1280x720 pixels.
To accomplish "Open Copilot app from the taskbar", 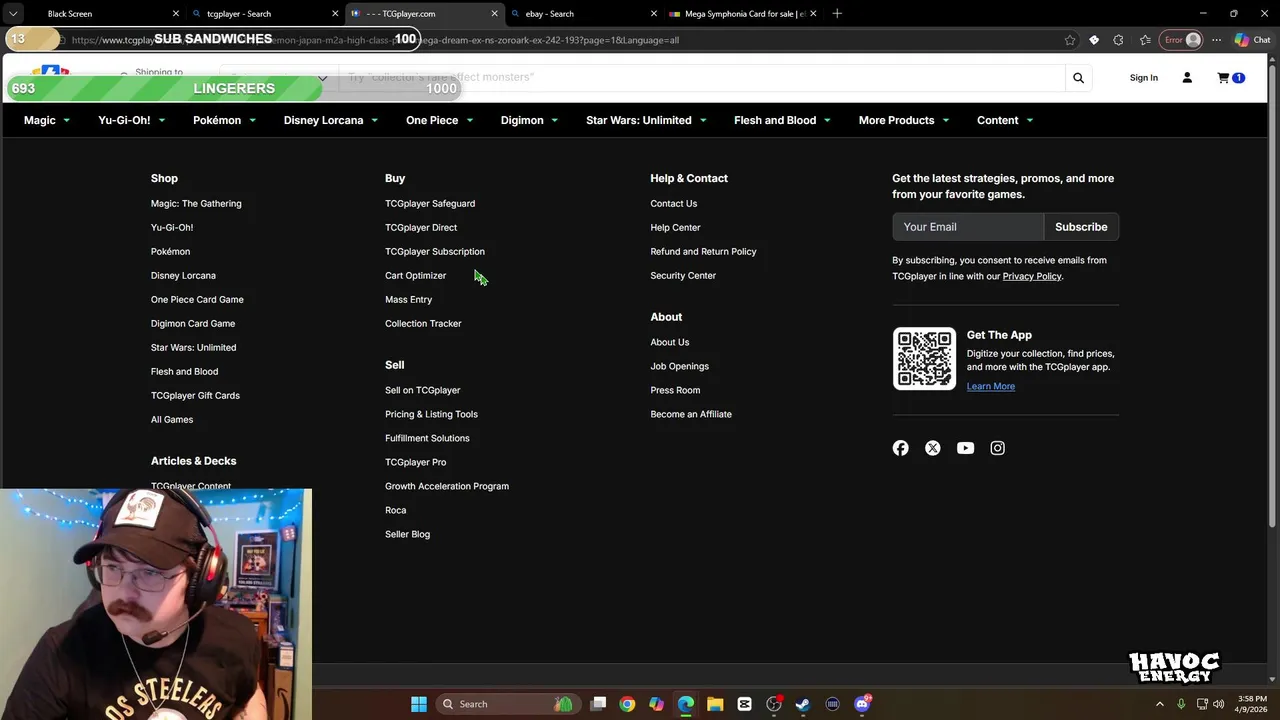I will tap(656, 704).
